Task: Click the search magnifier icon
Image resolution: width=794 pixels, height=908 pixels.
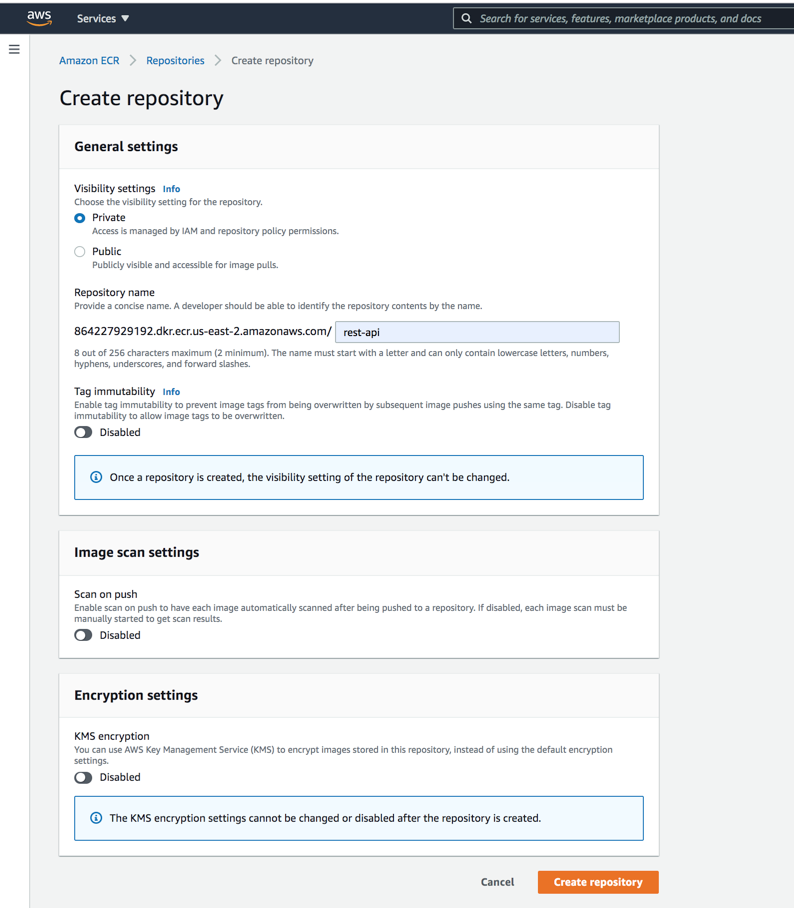Action: 466,18
